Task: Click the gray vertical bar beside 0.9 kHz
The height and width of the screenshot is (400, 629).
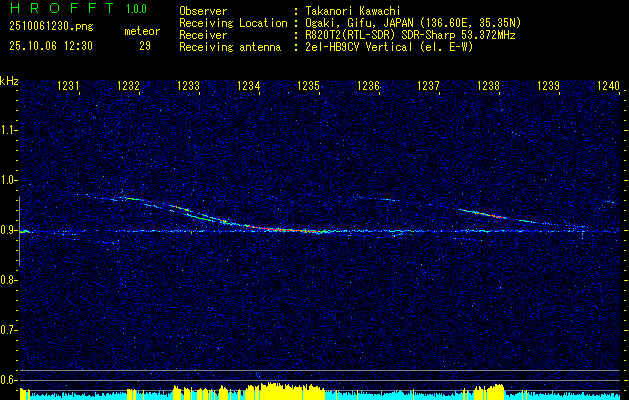Action: 19,231
